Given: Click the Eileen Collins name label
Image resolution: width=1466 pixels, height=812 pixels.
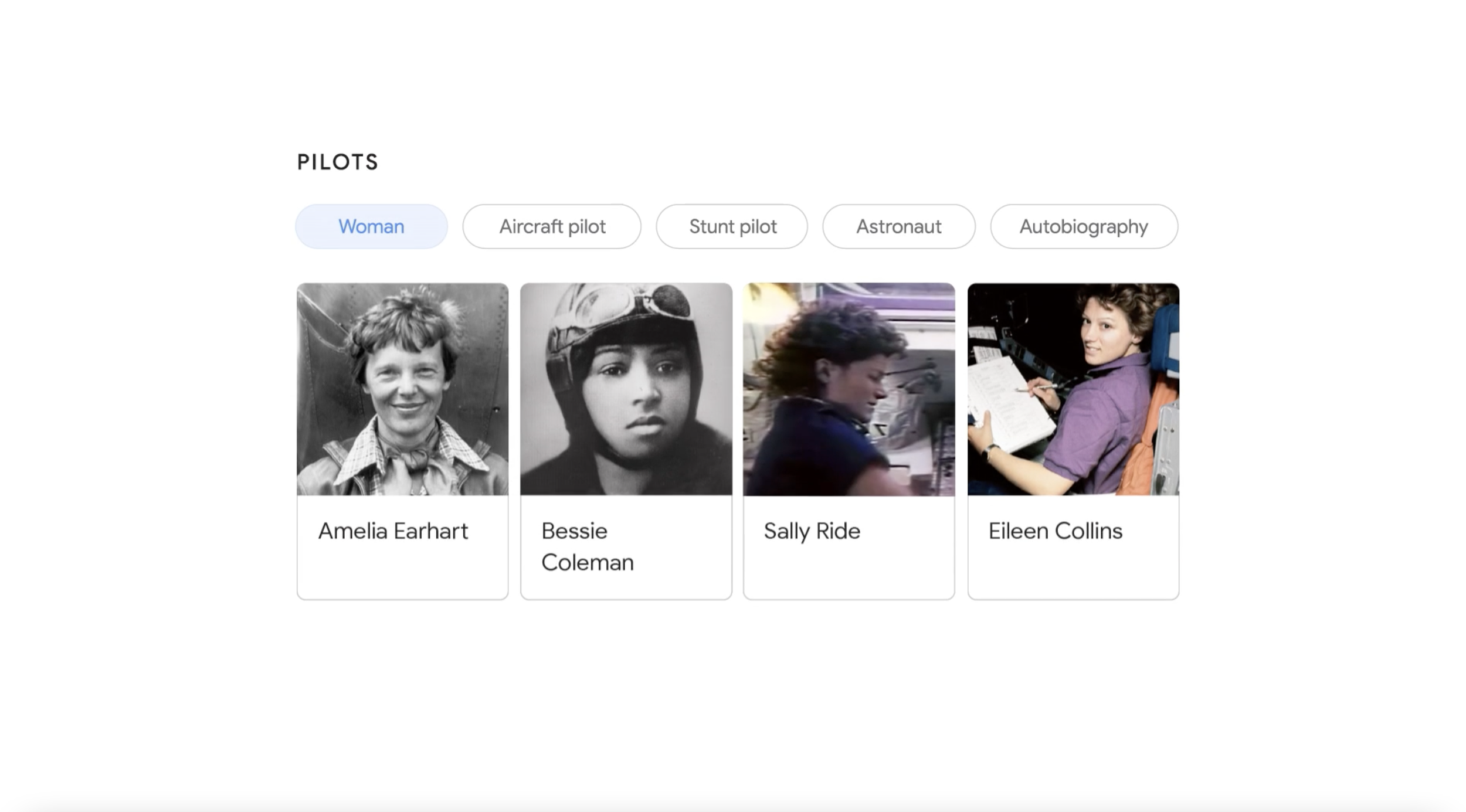Looking at the screenshot, I should point(1056,531).
